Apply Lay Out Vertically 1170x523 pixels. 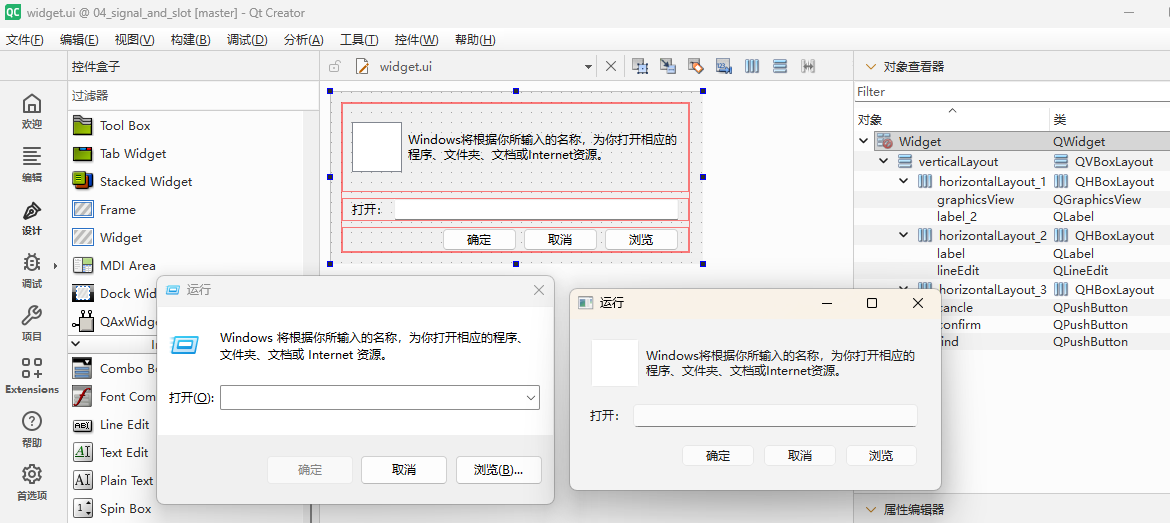coord(780,66)
